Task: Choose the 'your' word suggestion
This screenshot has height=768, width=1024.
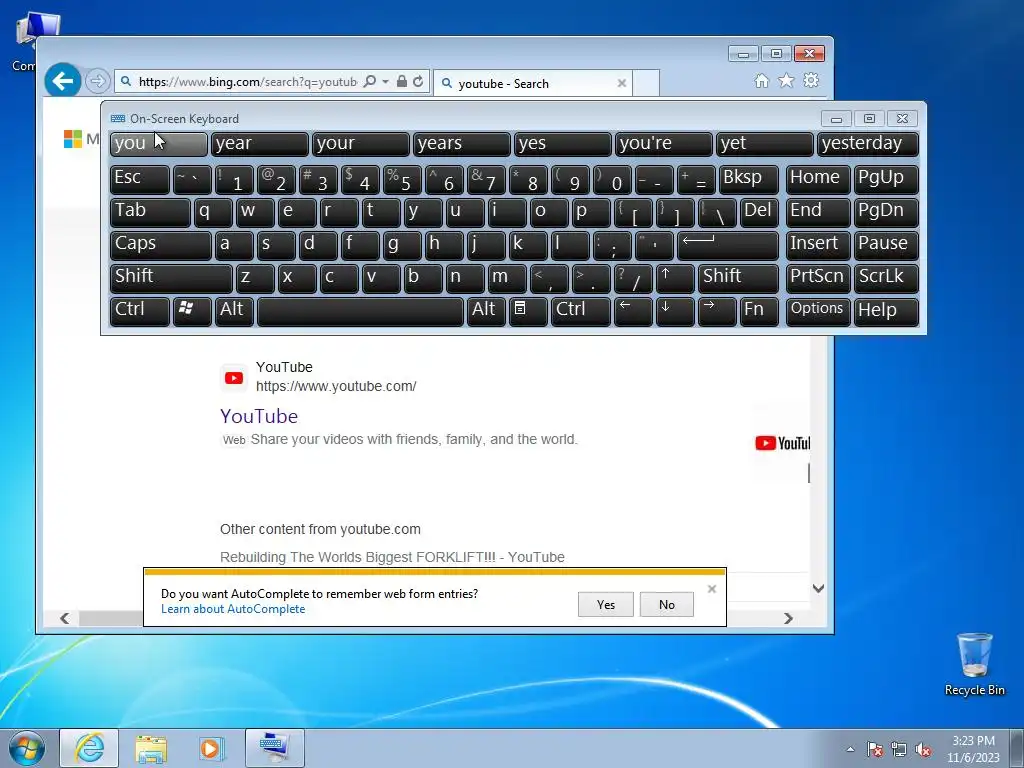Action: coord(360,144)
